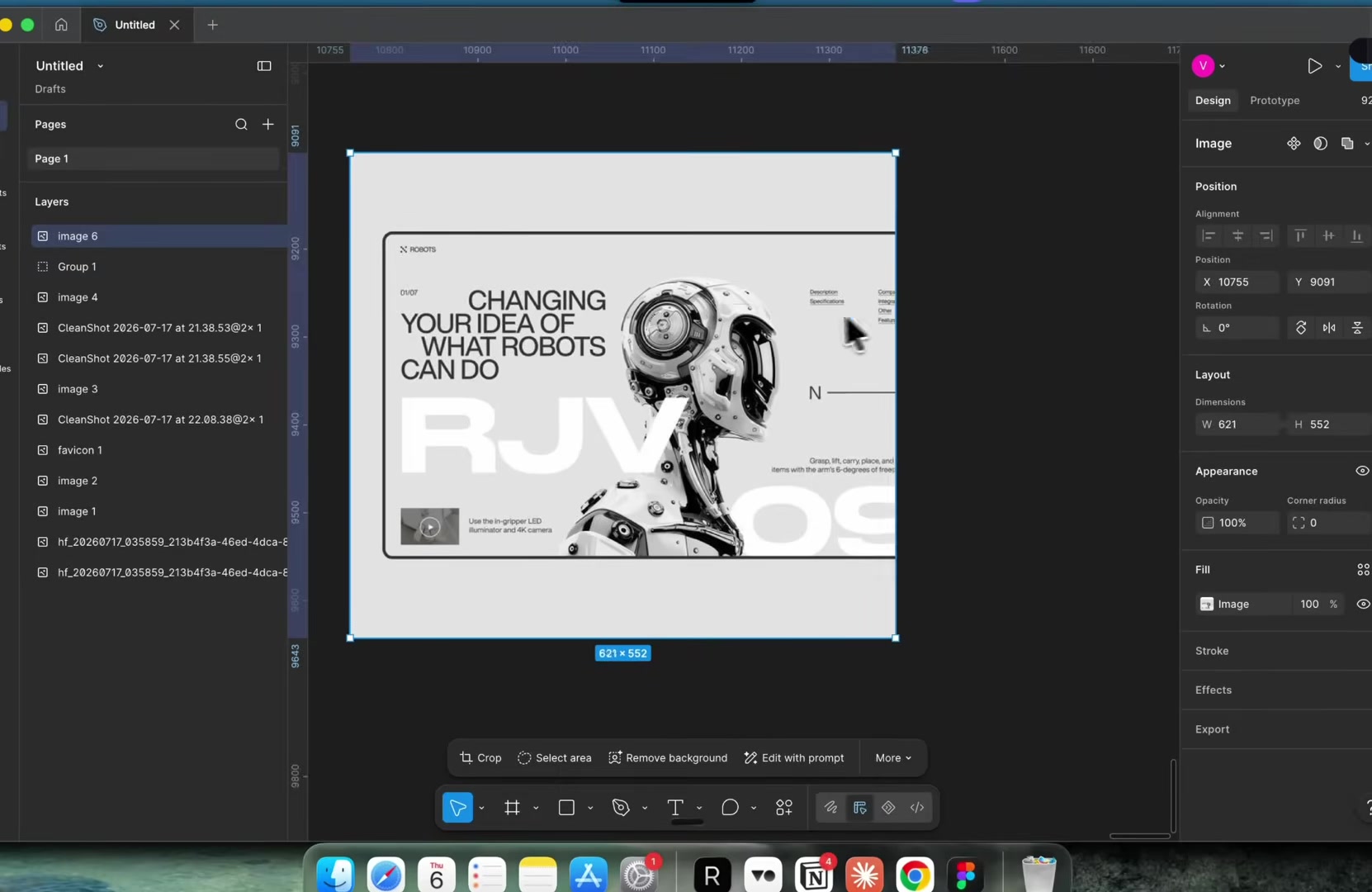Viewport: 1372px width, 892px height.
Task: Click Select area button
Action: [x=555, y=758]
